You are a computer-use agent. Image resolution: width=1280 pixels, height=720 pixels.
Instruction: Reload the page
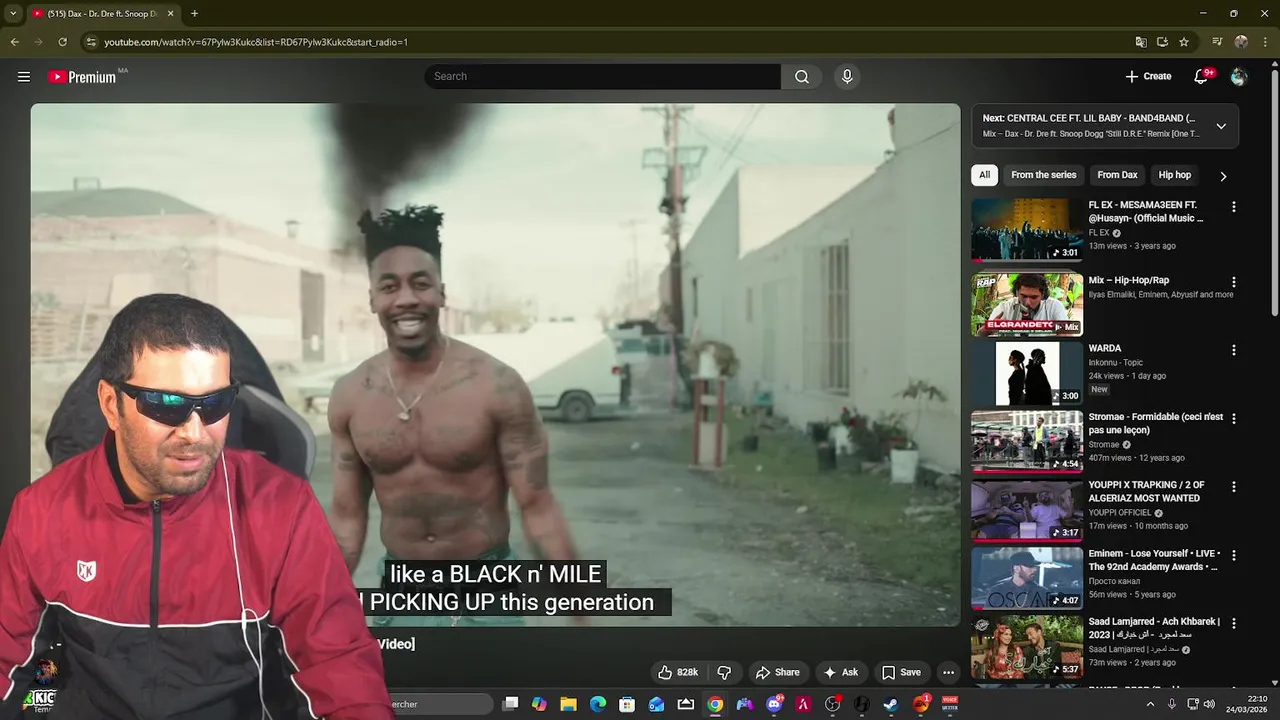click(x=62, y=42)
